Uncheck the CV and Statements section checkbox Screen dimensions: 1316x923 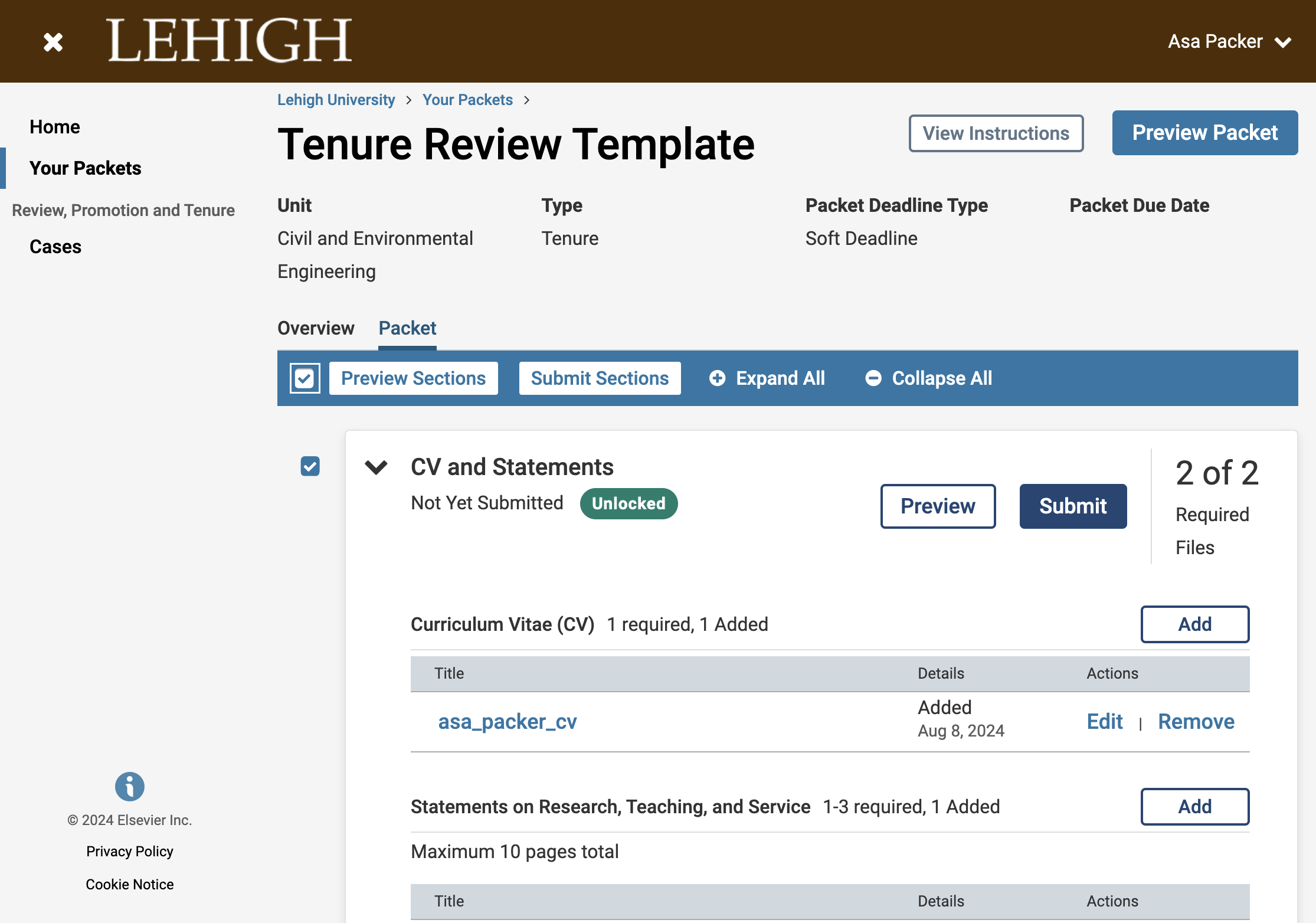click(x=310, y=466)
